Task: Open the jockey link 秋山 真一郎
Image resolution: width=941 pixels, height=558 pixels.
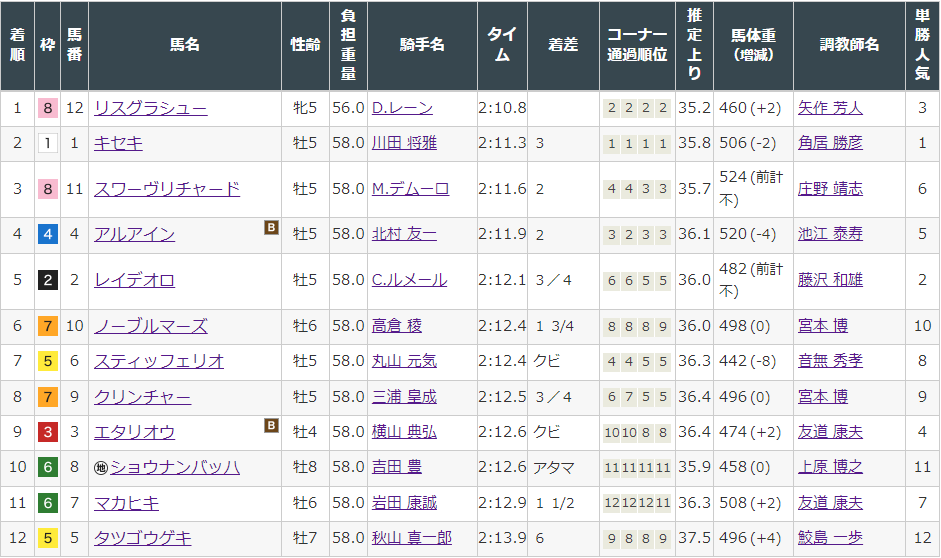Action: tap(412, 538)
